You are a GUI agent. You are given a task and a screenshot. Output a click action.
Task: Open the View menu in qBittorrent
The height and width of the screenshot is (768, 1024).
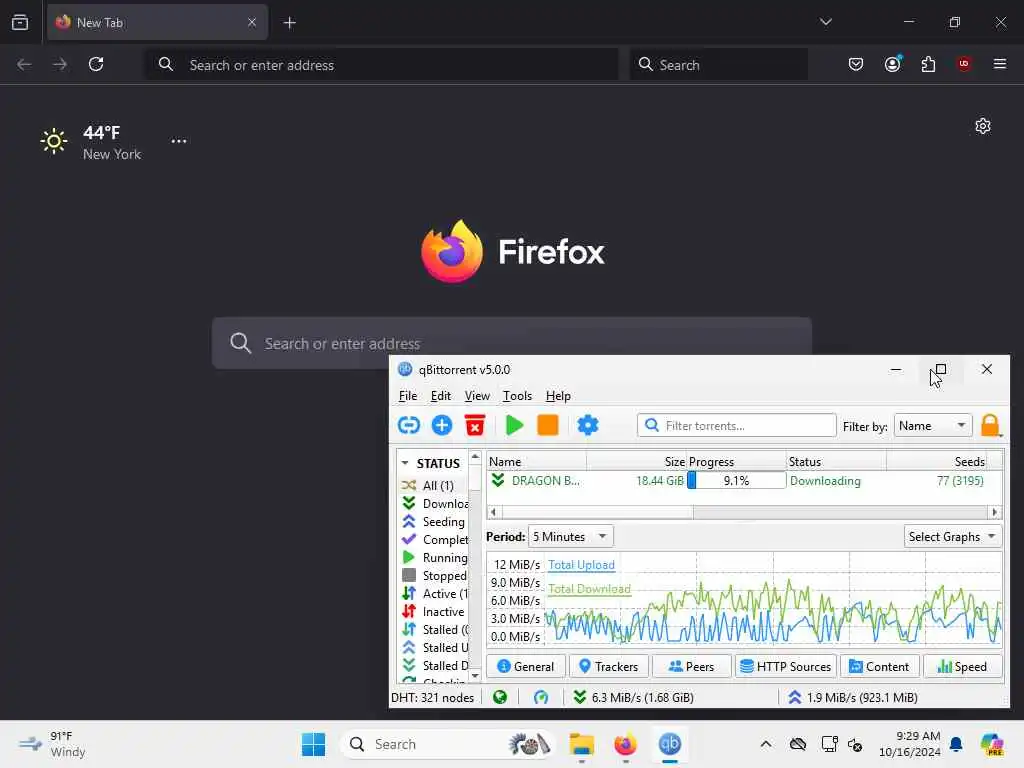point(477,396)
